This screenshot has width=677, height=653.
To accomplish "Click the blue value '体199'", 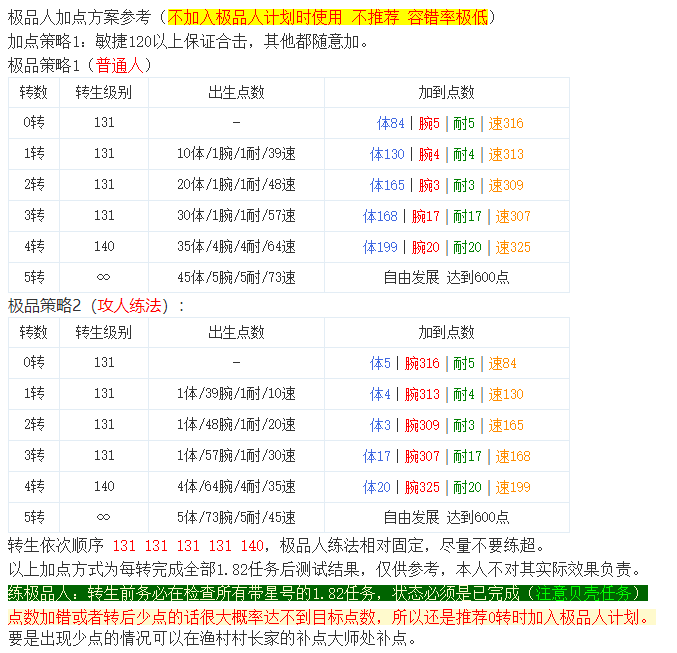I will [380, 247].
